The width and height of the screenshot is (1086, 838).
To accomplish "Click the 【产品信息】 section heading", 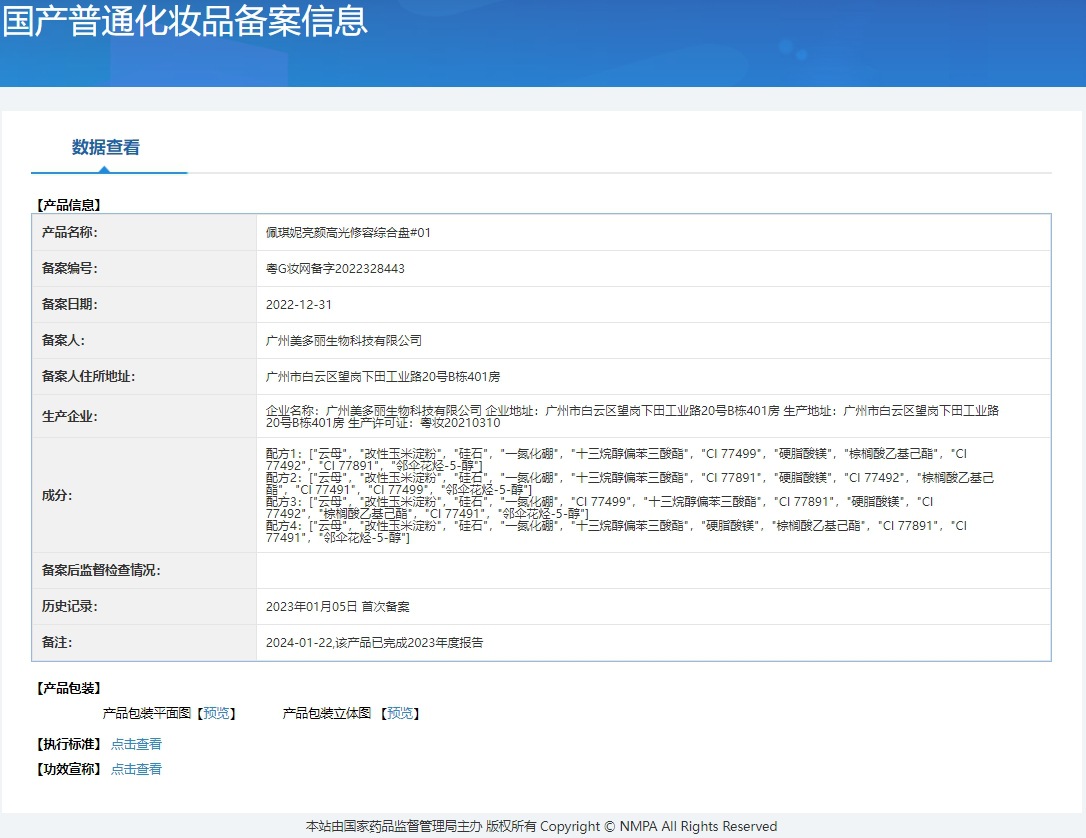I will [68, 205].
